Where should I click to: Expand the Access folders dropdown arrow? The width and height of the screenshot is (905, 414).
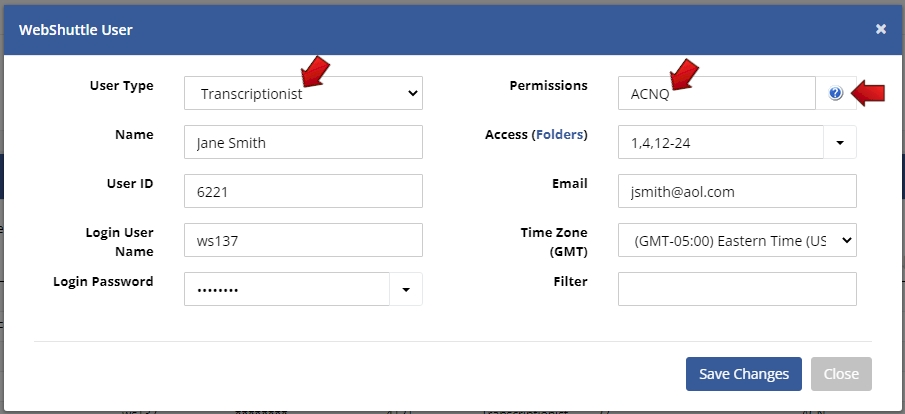pos(840,142)
